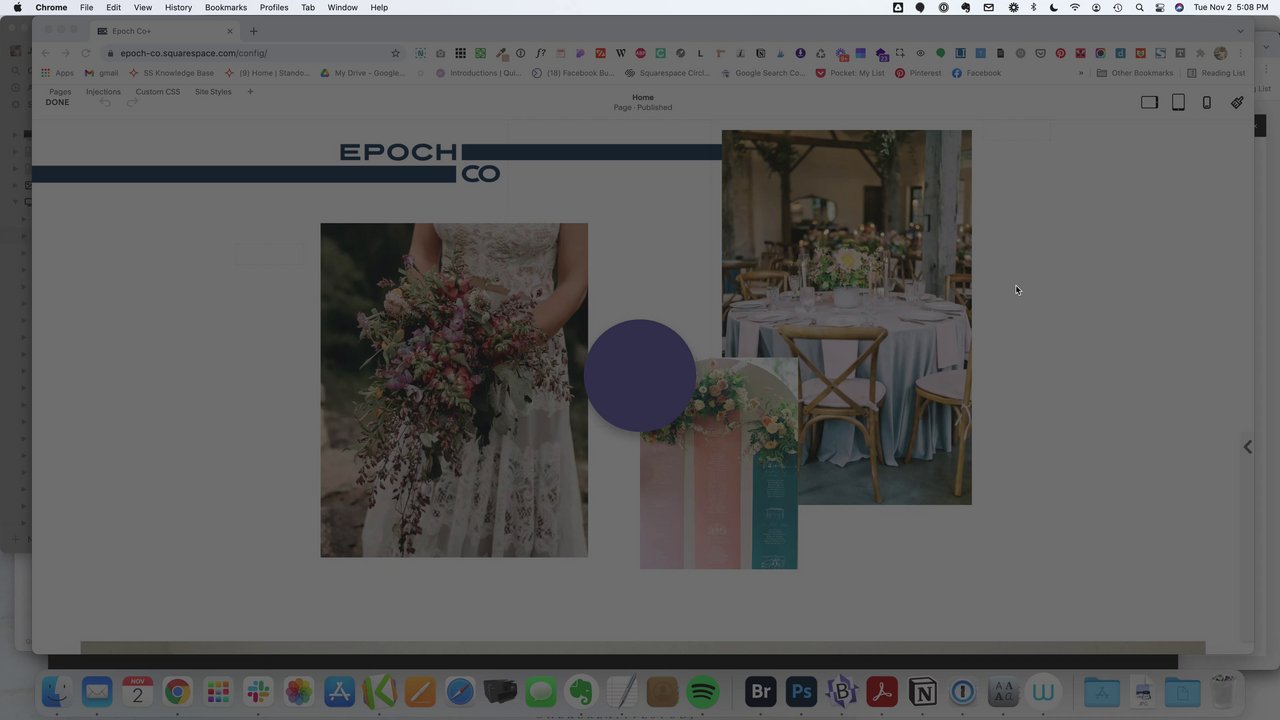1280x720 pixels.
Task: Open the My Drive - Google bookmark
Action: (362, 73)
